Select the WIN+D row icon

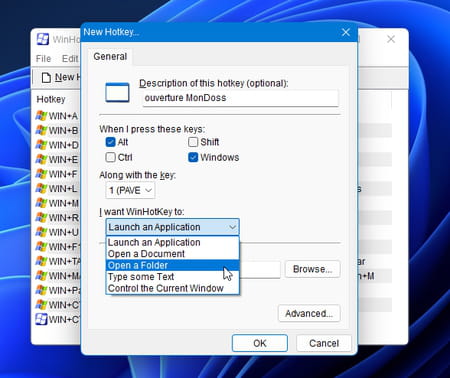point(41,145)
